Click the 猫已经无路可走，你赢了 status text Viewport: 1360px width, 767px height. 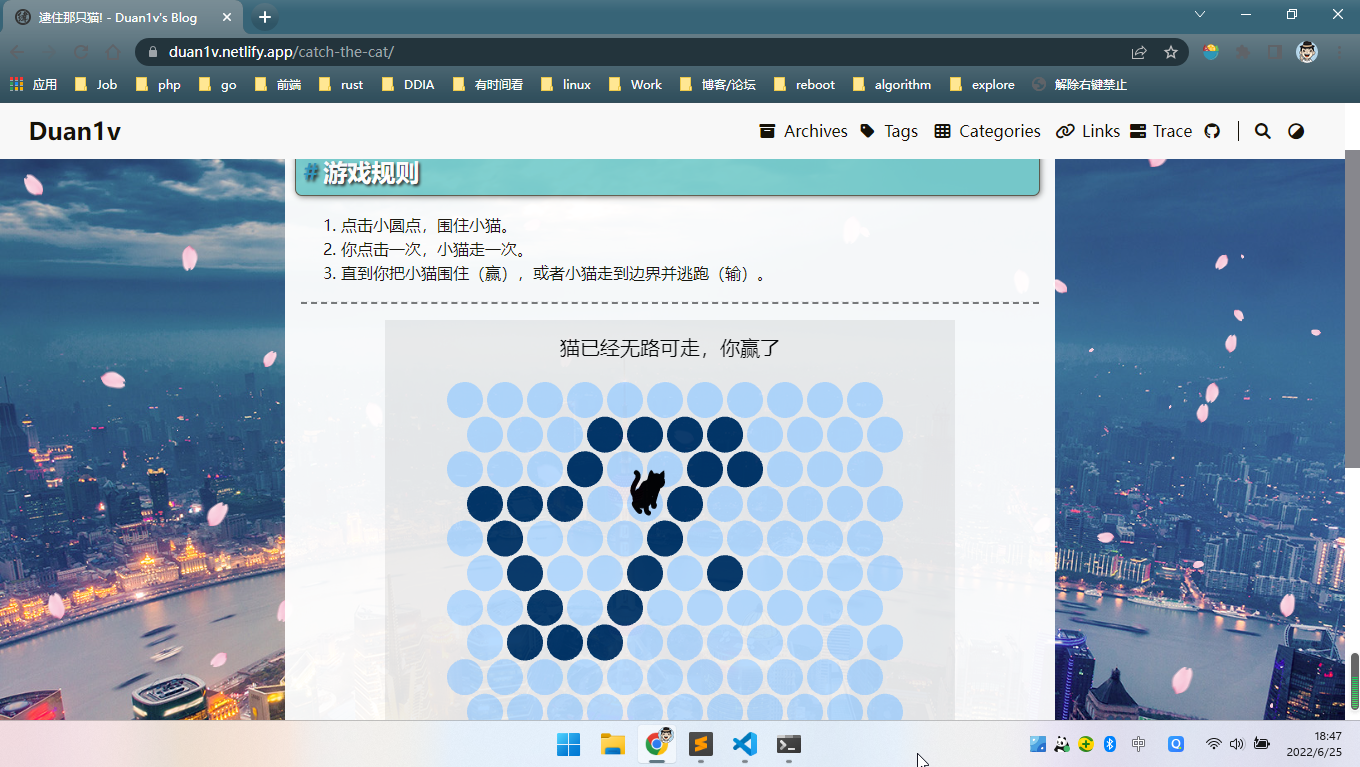(670, 348)
